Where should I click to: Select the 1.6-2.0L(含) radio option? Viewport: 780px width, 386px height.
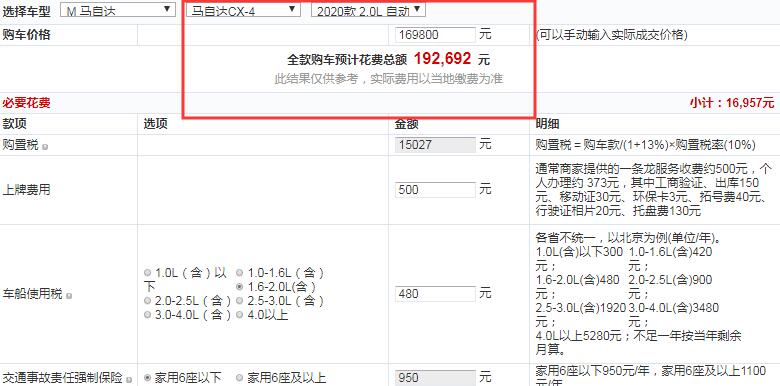tap(239, 287)
